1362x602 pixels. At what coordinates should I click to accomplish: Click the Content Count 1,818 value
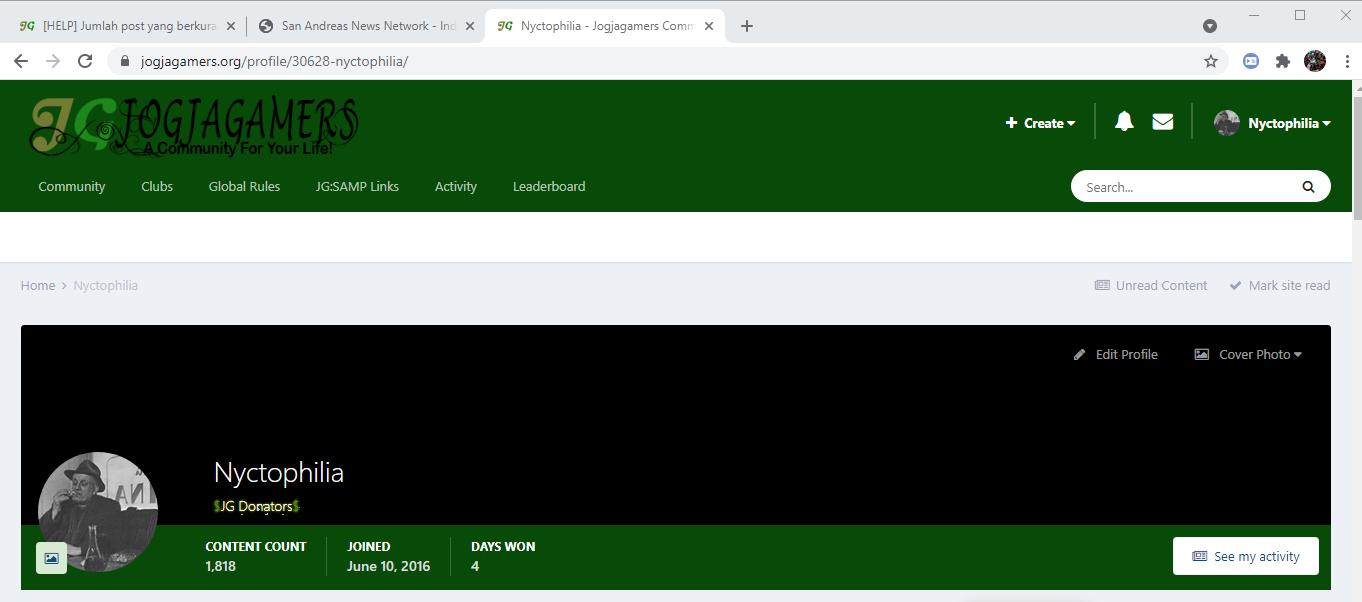(x=220, y=566)
